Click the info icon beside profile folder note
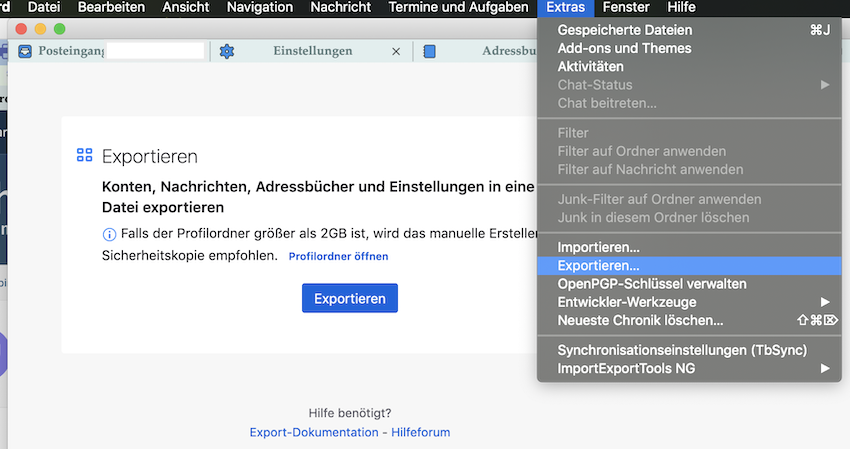This screenshot has height=449, width=850. point(110,234)
